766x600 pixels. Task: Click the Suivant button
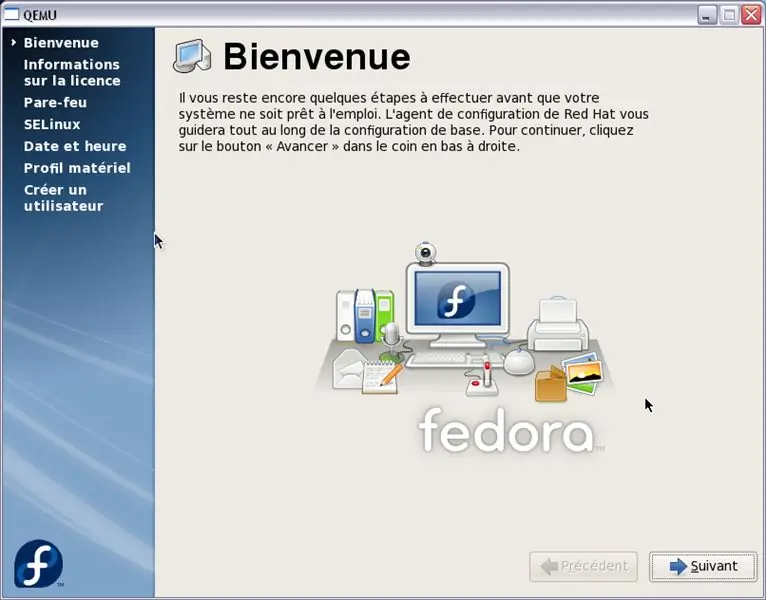pos(703,566)
